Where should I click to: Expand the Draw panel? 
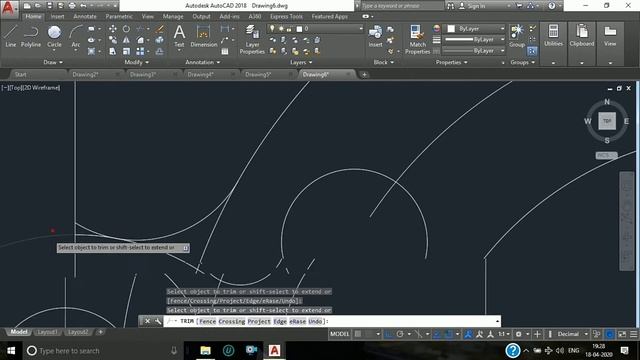click(53, 62)
